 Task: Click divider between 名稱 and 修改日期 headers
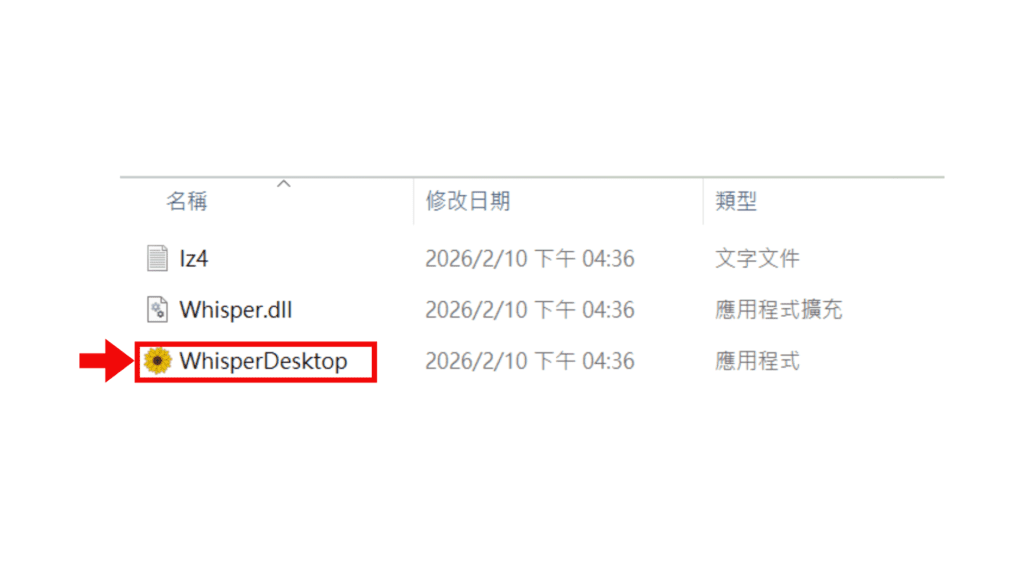413,201
